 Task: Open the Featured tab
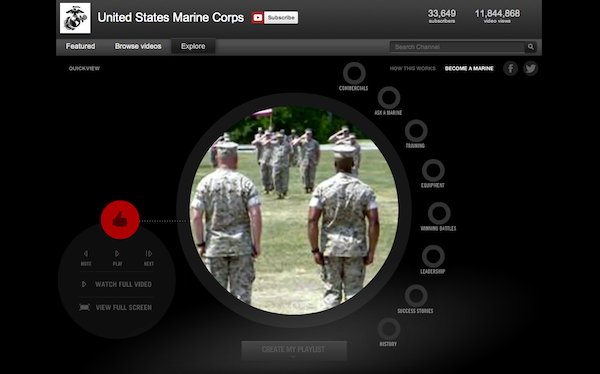(80, 46)
